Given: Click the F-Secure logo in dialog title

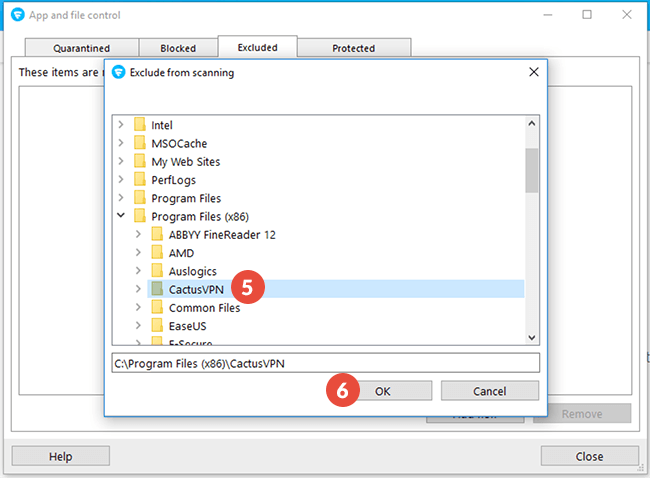Looking at the screenshot, I should [x=119, y=72].
